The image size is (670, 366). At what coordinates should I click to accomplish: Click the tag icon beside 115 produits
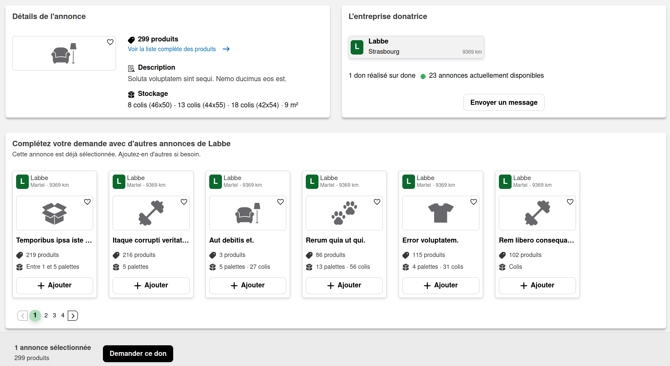(x=406, y=255)
